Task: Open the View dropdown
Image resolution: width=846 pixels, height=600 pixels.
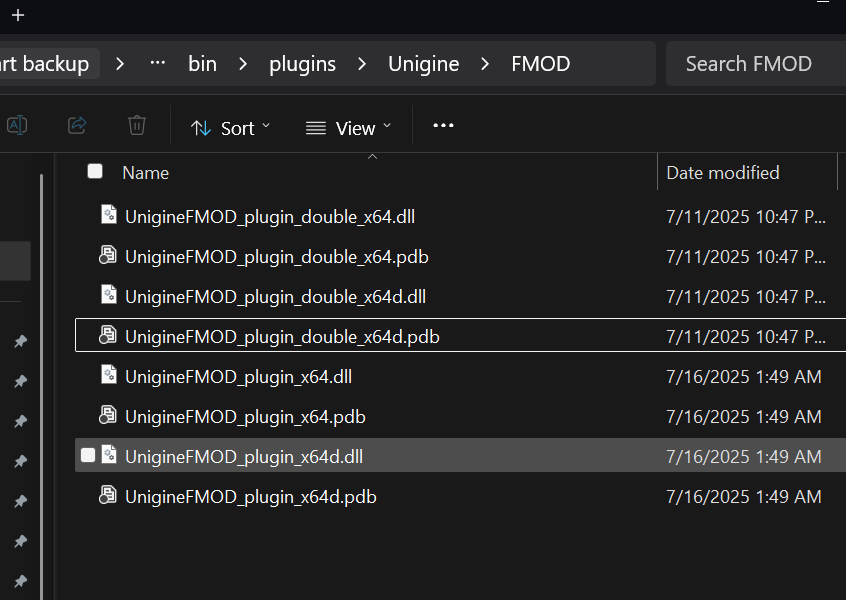Action: pyautogui.click(x=348, y=128)
